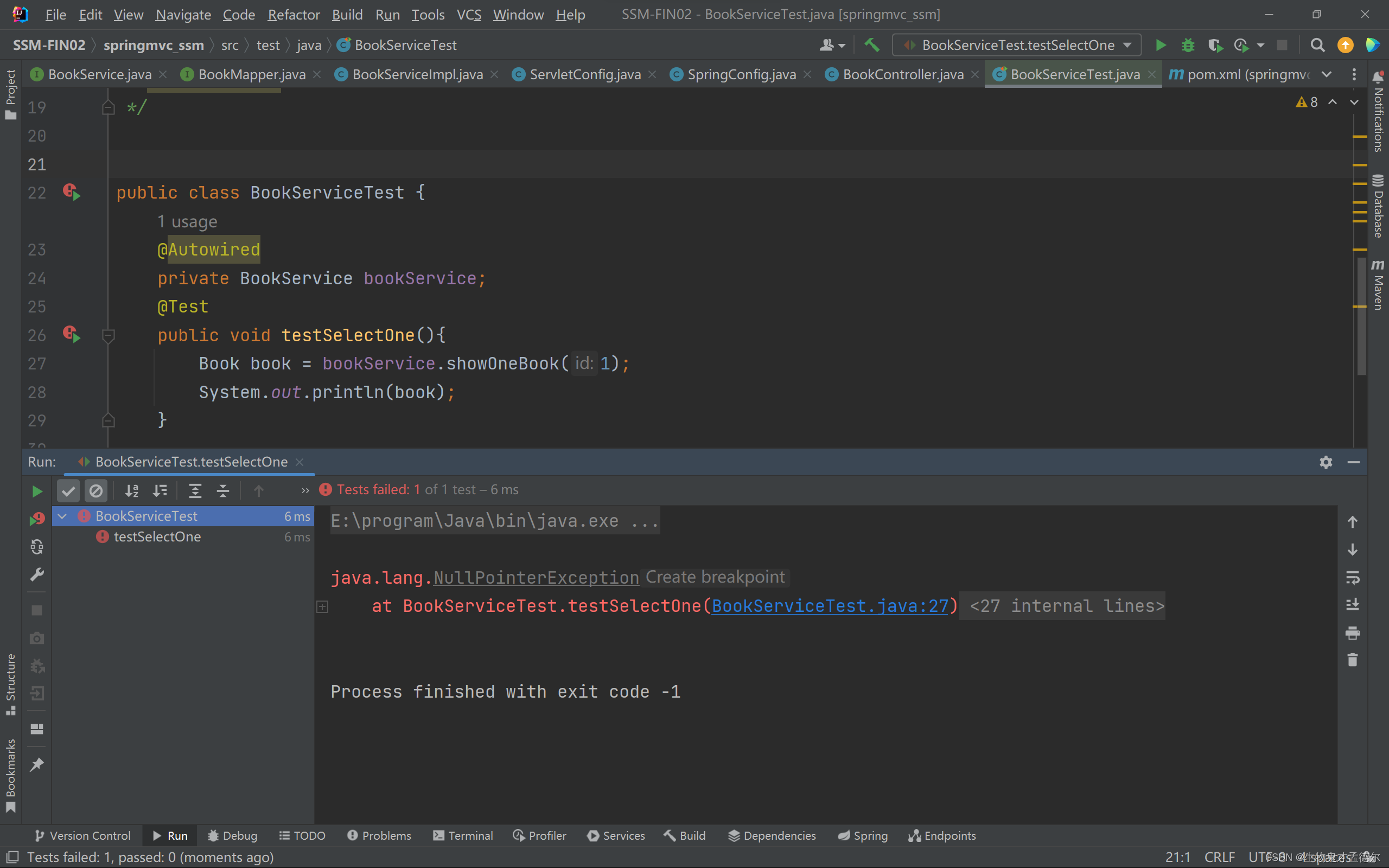Collapse the BookServiceTest tree node
The image size is (1389, 868).
(x=62, y=516)
